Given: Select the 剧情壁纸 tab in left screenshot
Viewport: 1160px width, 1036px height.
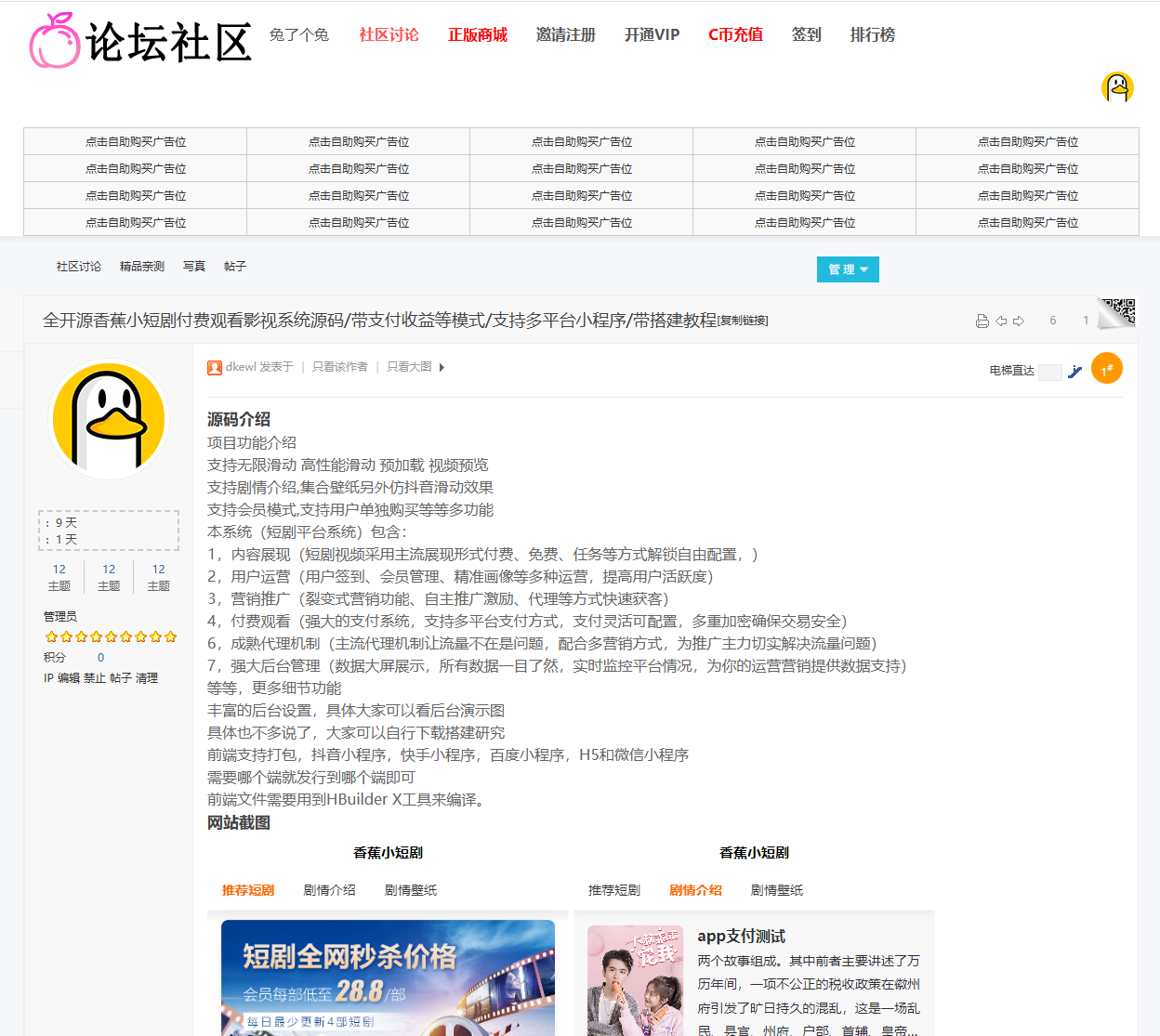Looking at the screenshot, I should tap(410, 890).
